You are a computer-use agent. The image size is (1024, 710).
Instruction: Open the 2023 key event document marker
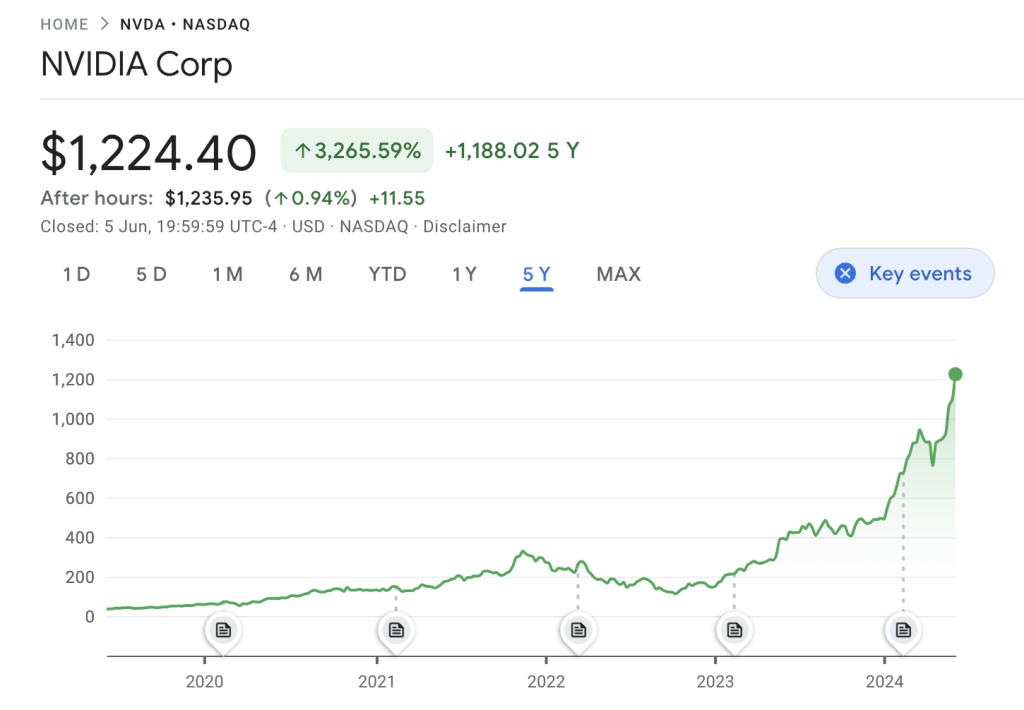tap(733, 629)
